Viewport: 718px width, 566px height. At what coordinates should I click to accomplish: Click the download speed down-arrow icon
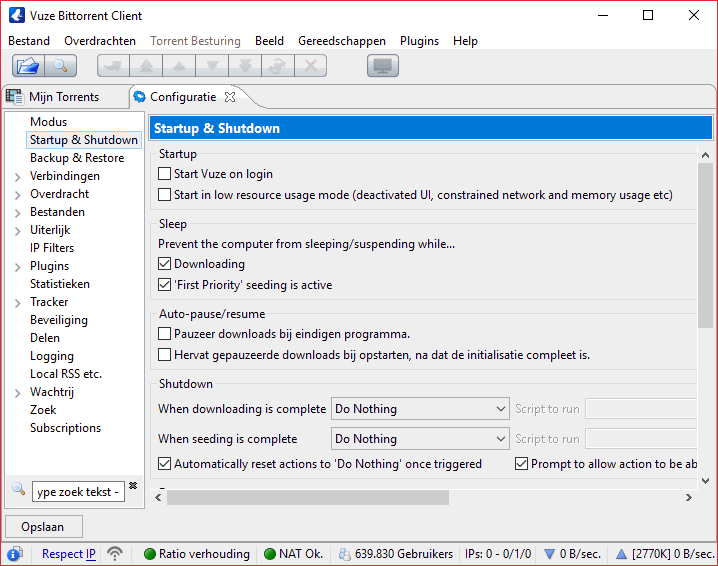pos(549,554)
